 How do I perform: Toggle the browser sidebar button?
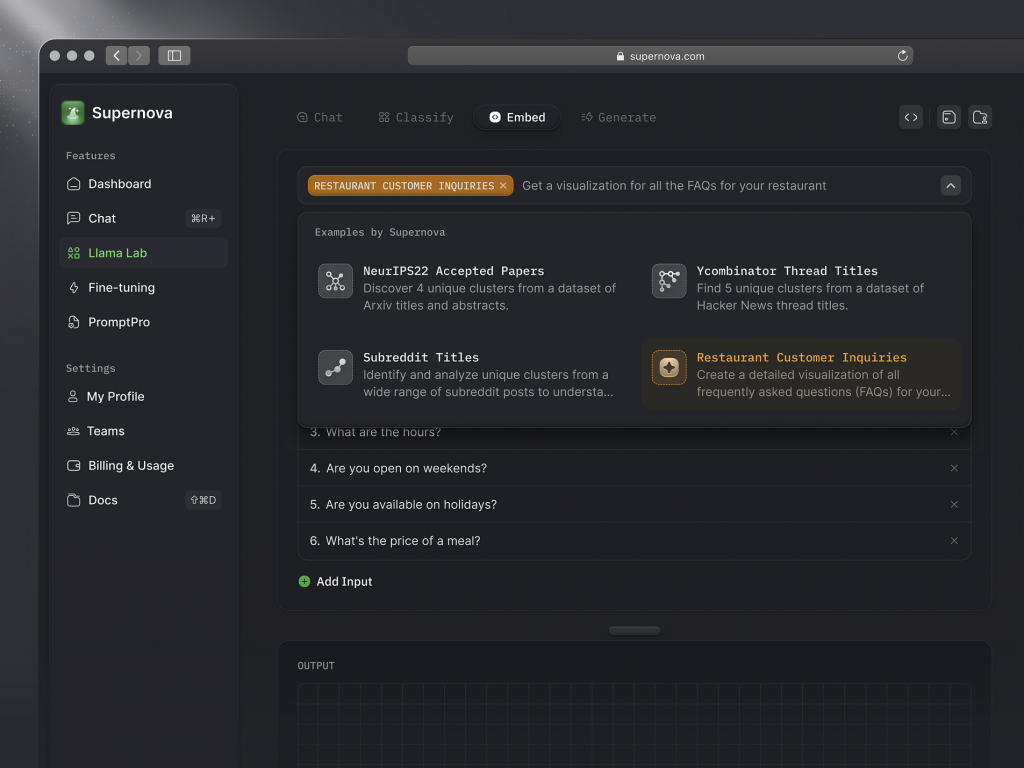pyautogui.click(x=174, y=56)
